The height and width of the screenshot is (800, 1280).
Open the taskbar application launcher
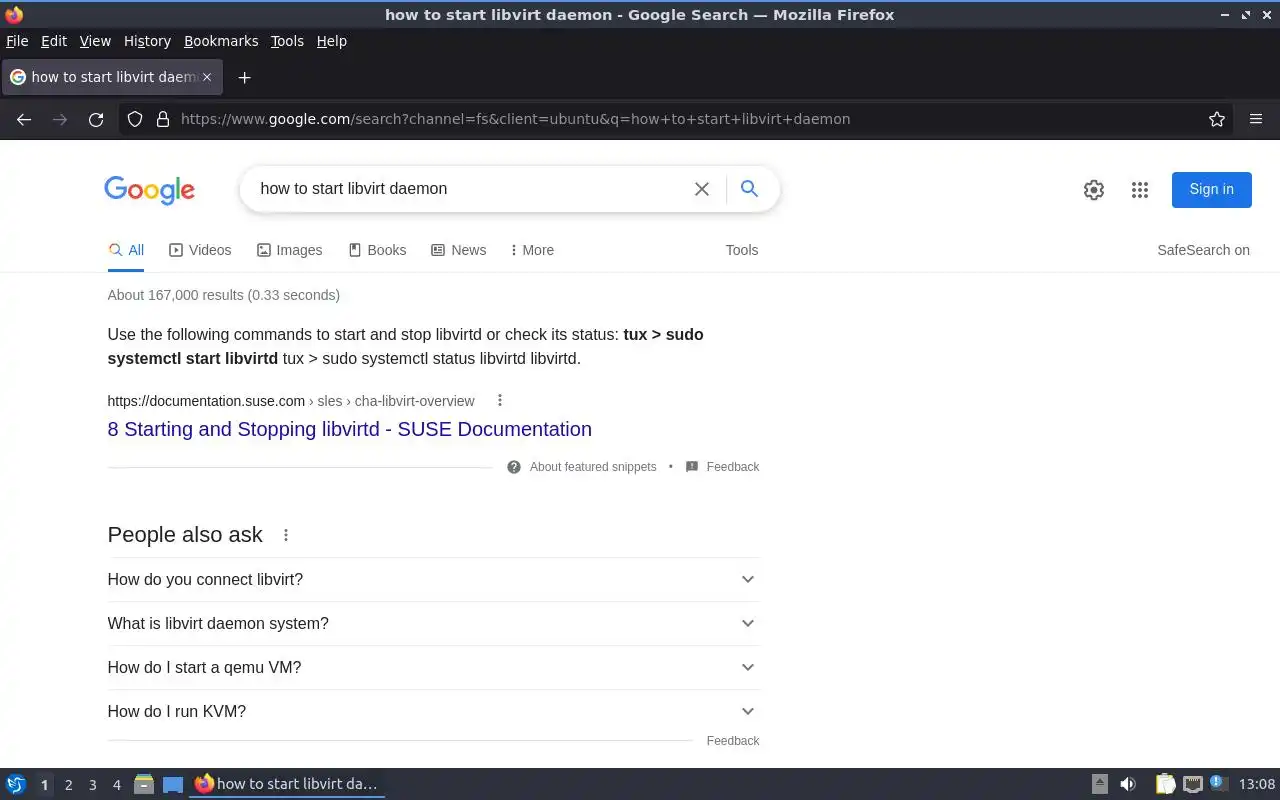coord(15,784)
